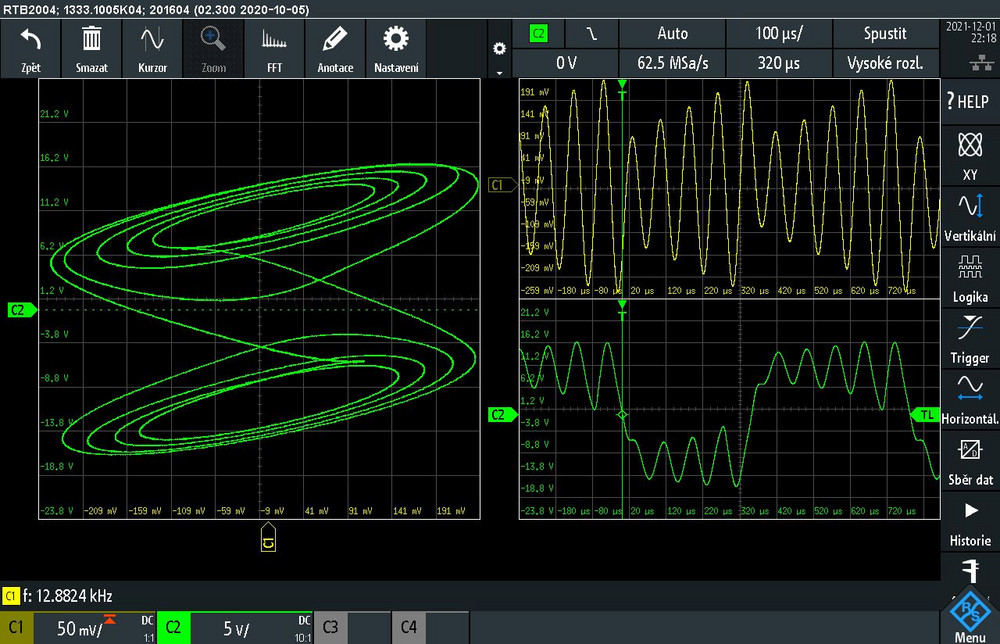Screen dimensions: 1000x644
Task: Adjust the 100 µs/ time base
Action: [779, 34]
